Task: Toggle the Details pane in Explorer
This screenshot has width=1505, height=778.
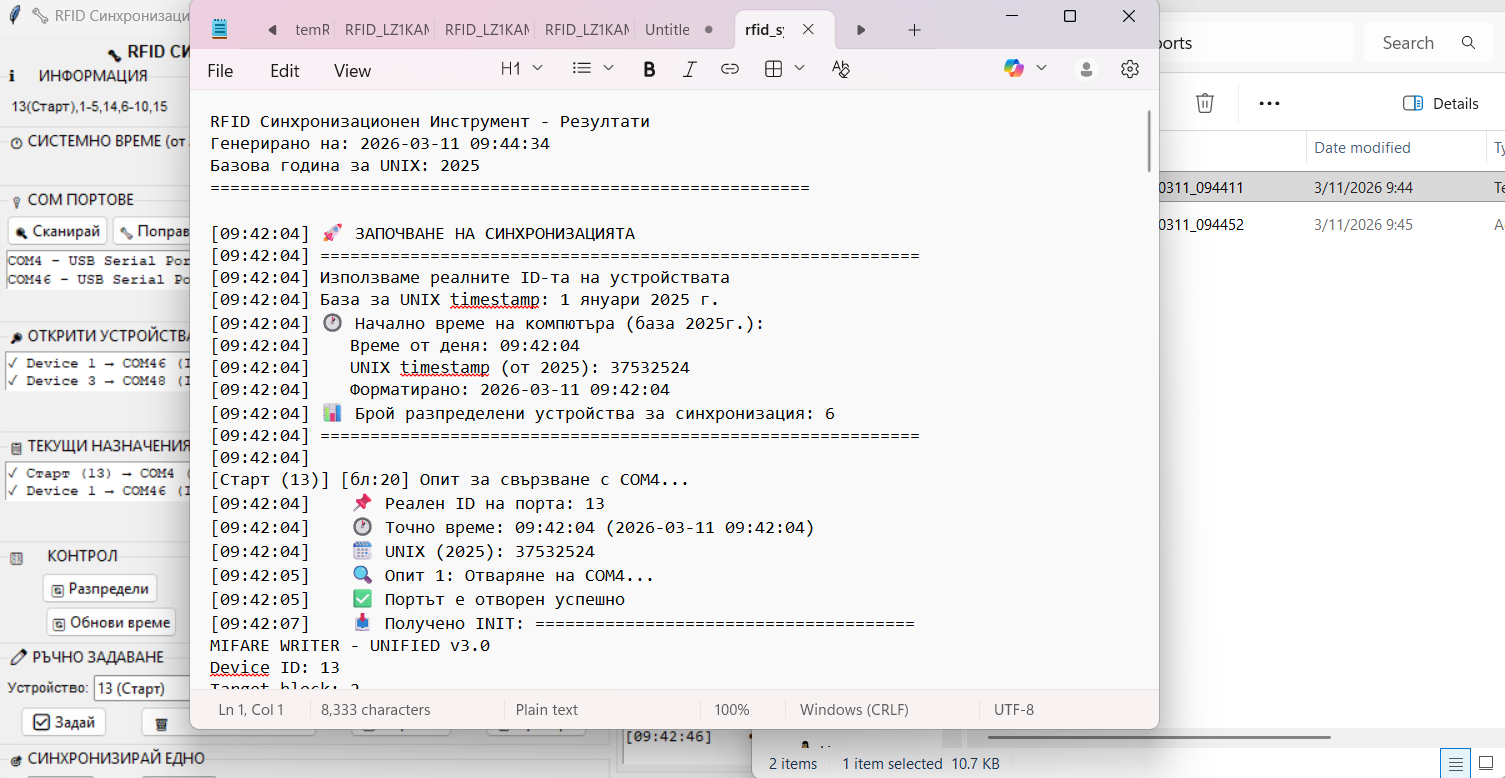Action: 1440,103
